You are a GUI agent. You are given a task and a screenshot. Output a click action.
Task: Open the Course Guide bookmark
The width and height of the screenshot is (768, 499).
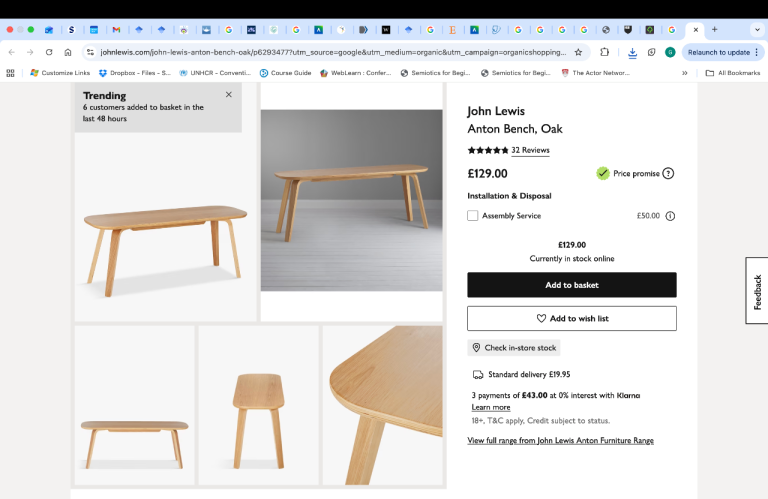coord(285,73)
